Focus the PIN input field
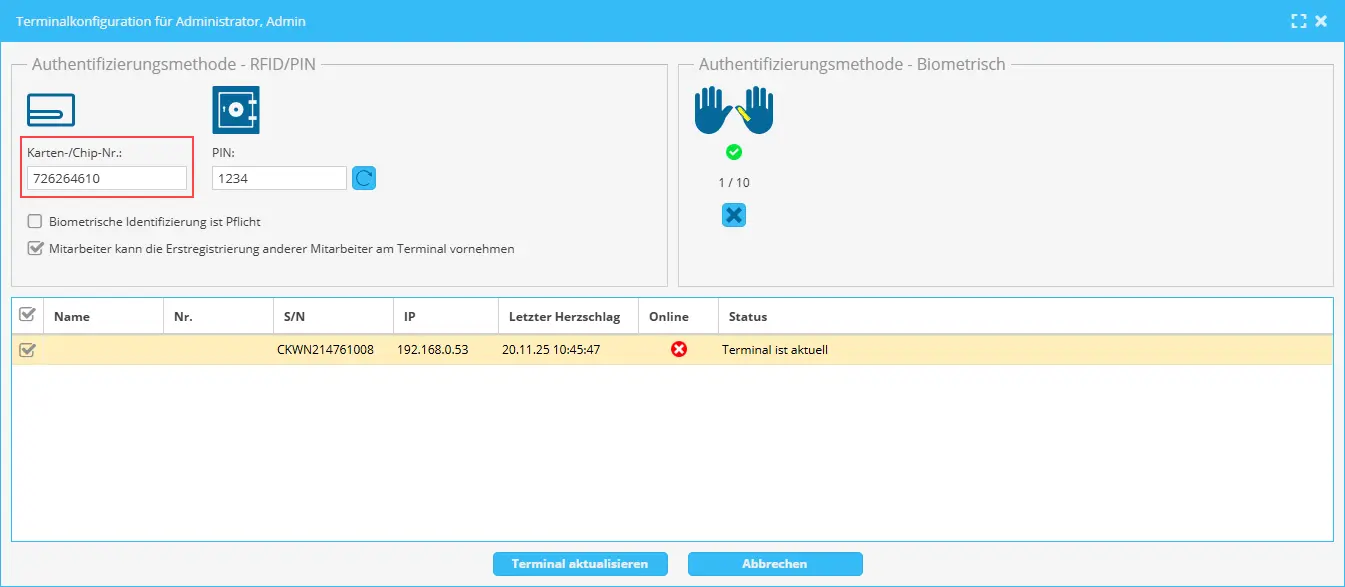The image size is (1345, 587). [x=278, y=178]
